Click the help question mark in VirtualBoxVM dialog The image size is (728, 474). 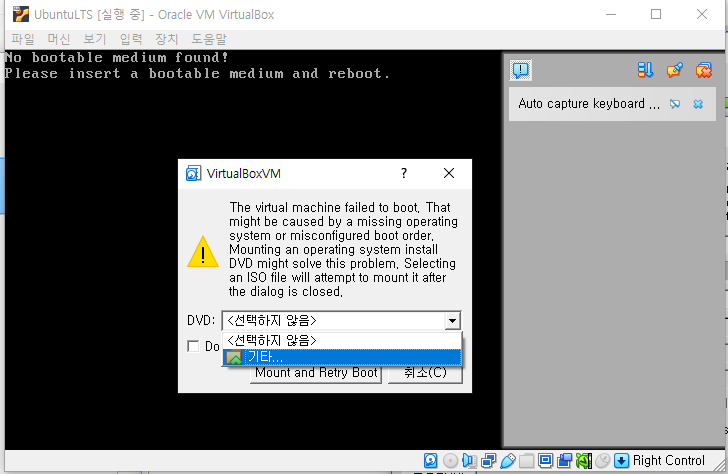tap(404, 174)
